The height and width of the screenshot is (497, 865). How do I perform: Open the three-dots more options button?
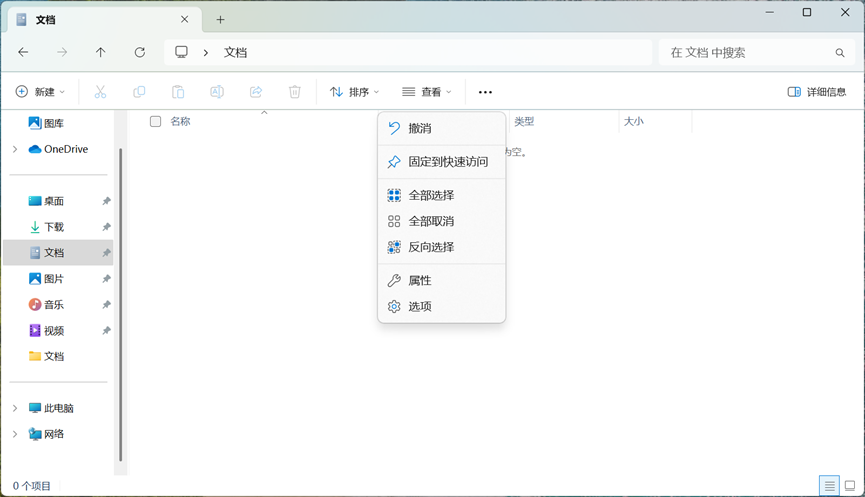click(485, 92)
